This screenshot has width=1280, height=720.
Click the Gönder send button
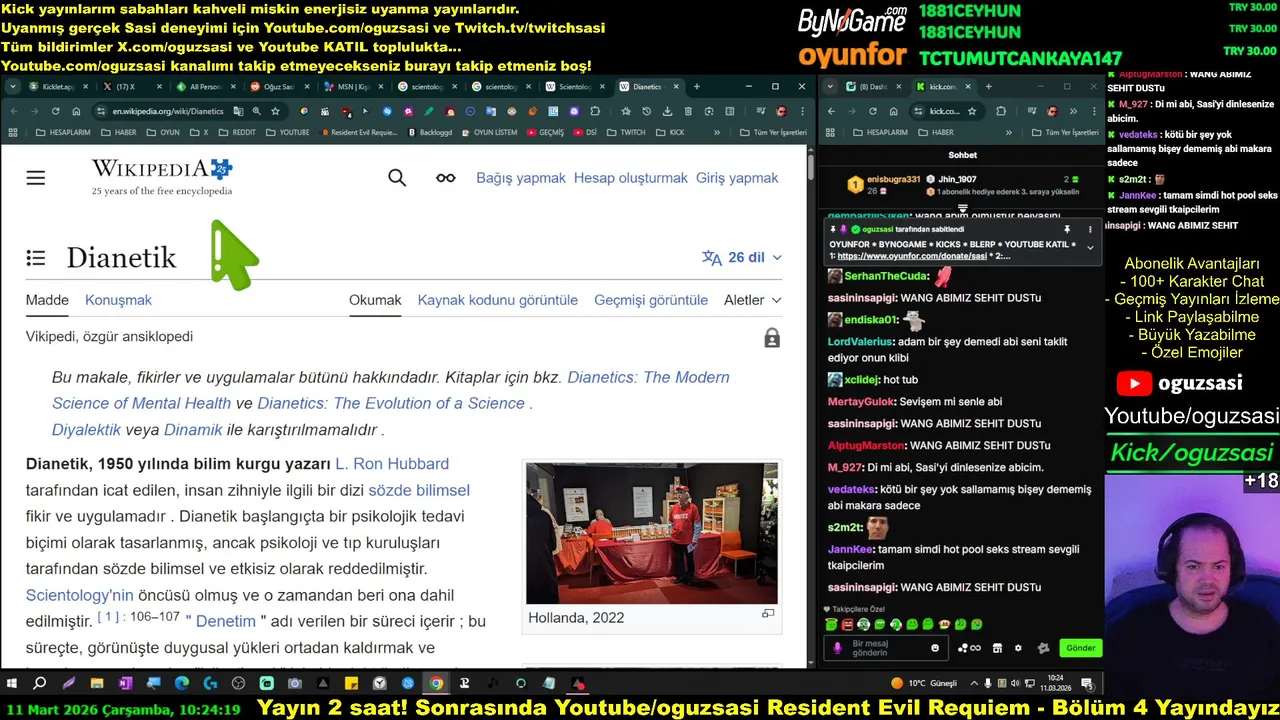point(1081,648)
